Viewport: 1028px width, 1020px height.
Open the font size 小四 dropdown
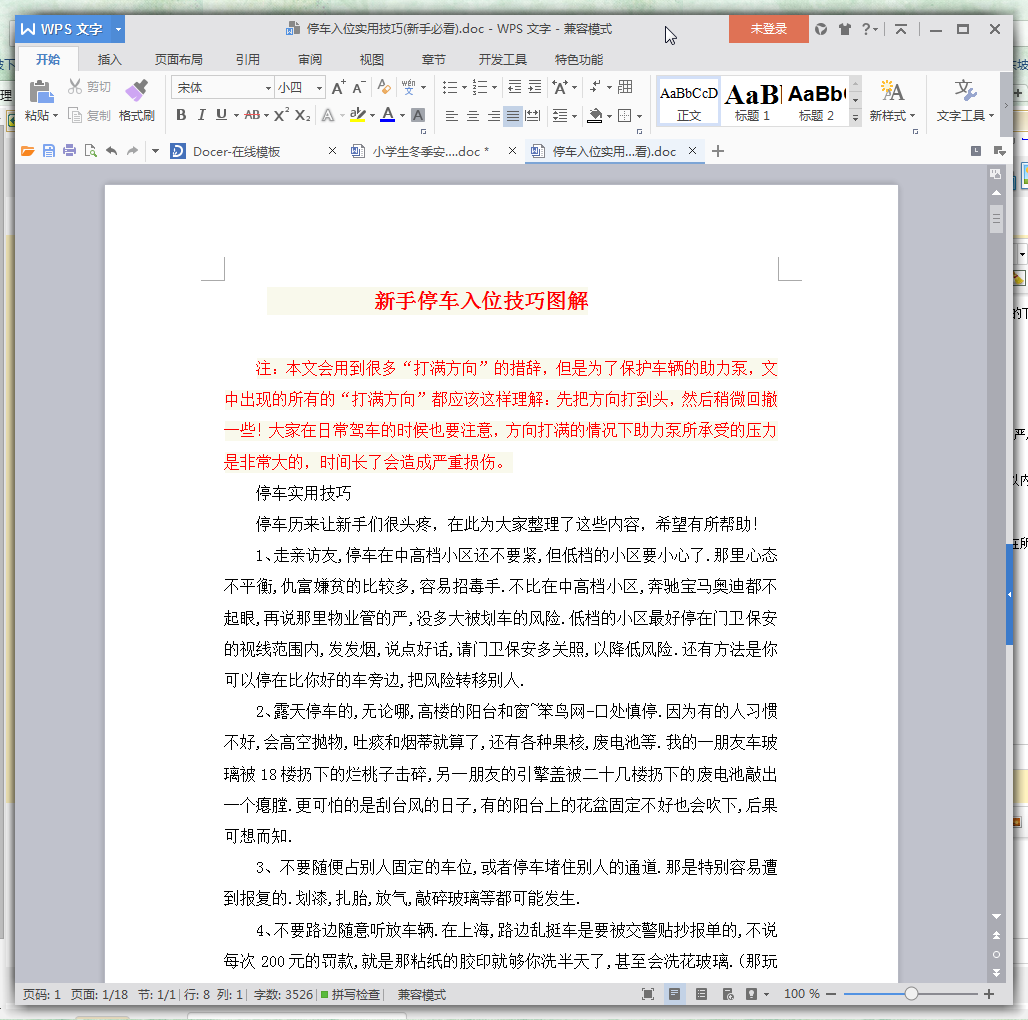point(319,88)
